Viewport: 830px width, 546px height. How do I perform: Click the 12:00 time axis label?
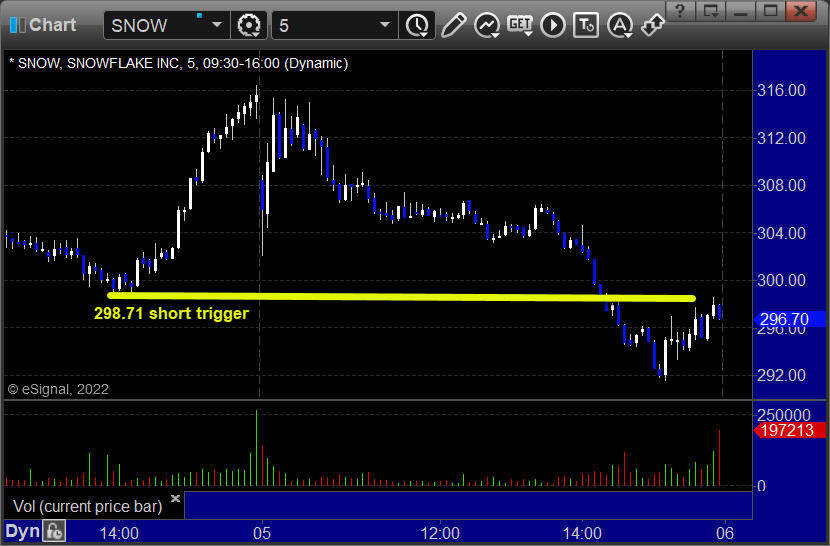(x=440, y=533)
